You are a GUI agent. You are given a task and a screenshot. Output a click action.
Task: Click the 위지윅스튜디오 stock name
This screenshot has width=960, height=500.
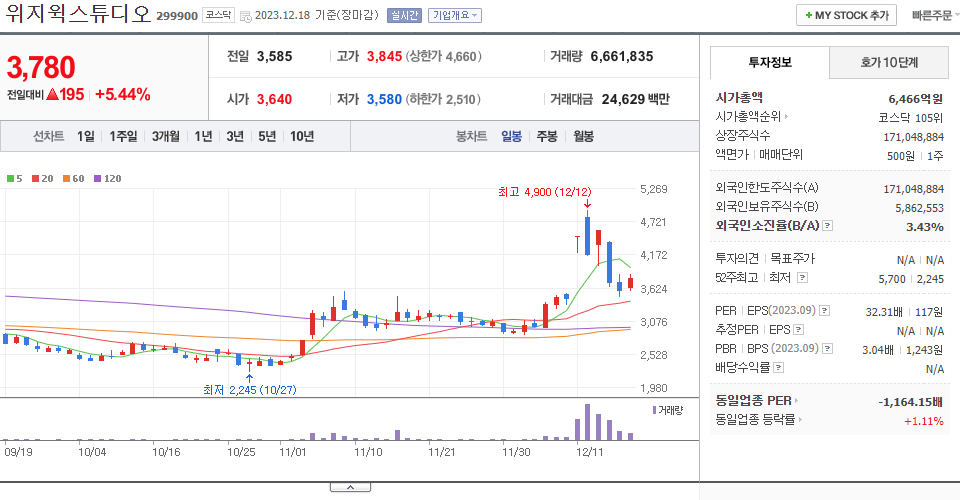(x=78, y=13)
